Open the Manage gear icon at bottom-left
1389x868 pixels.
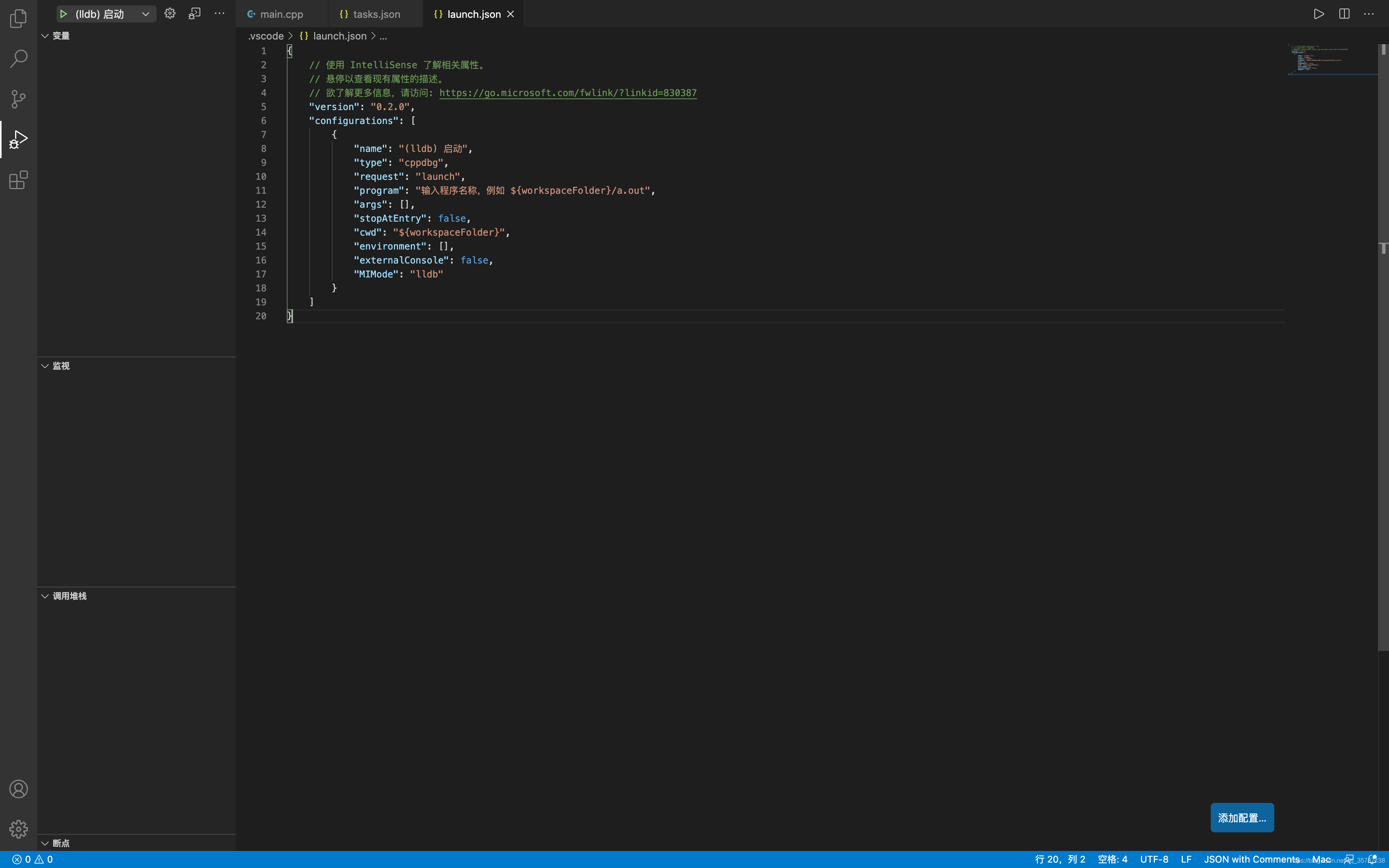(18, 829)
